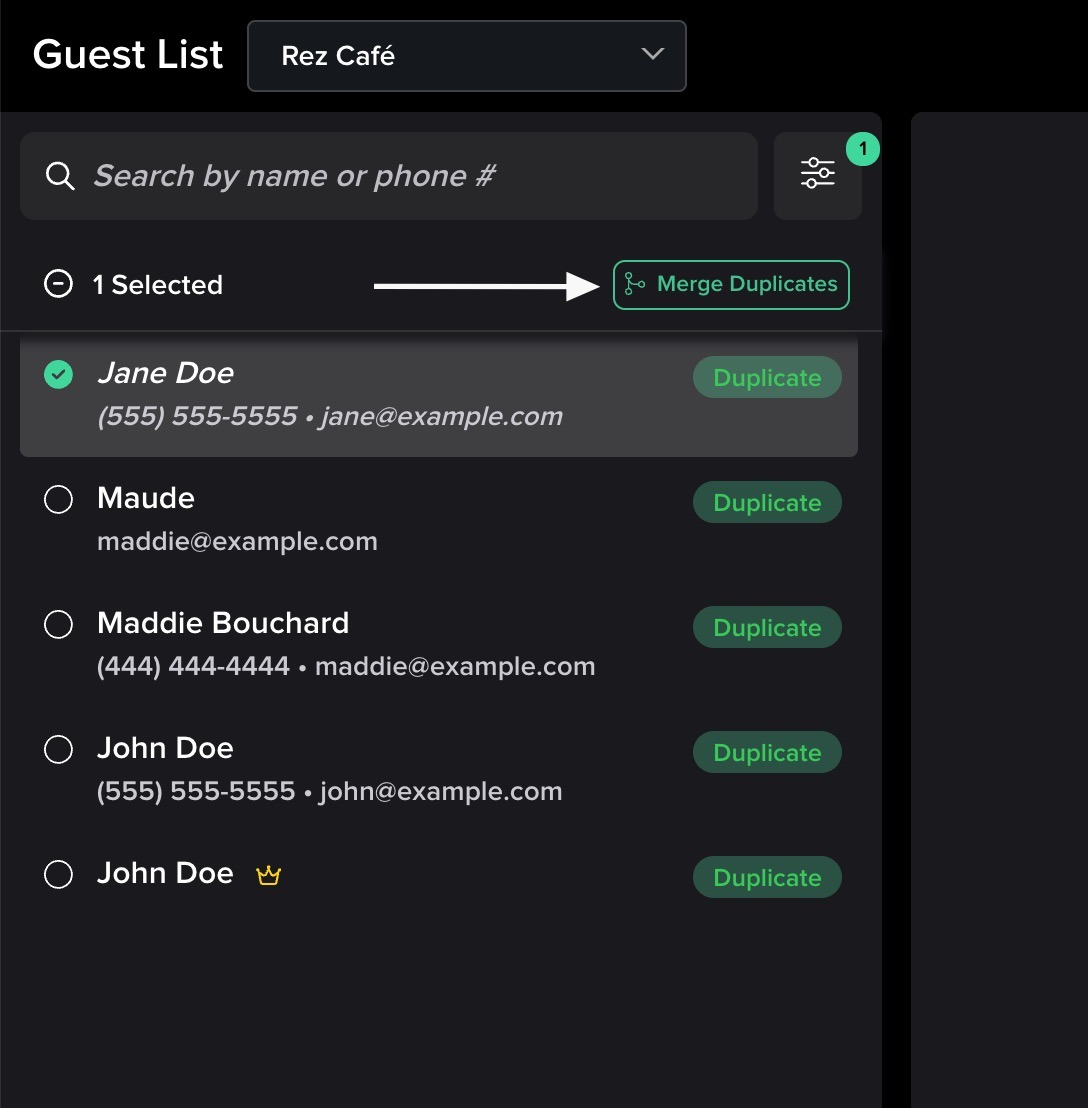1088x1108 pixels.
Task: Click the 1 Selected label
Action: [x=158, y=285]
